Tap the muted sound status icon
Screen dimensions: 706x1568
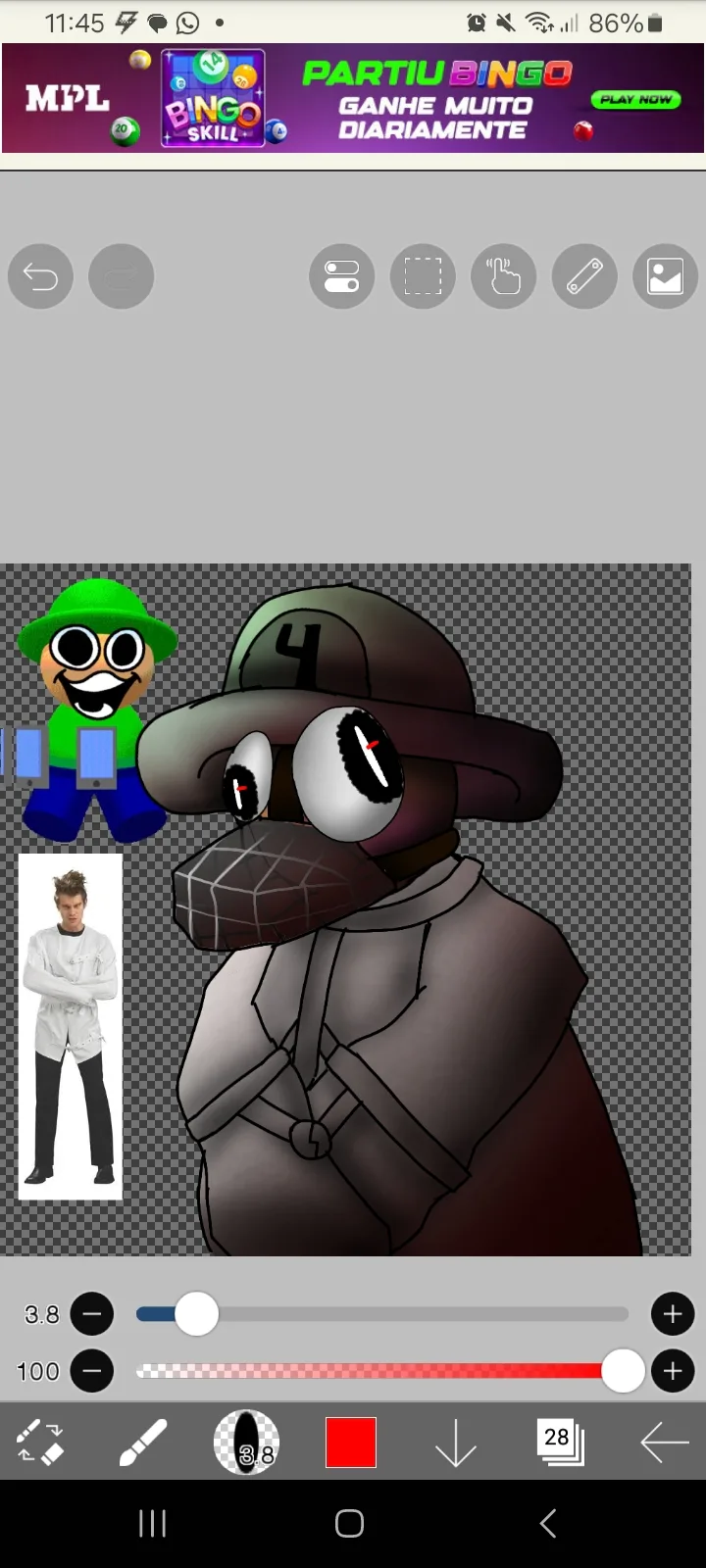507,23
